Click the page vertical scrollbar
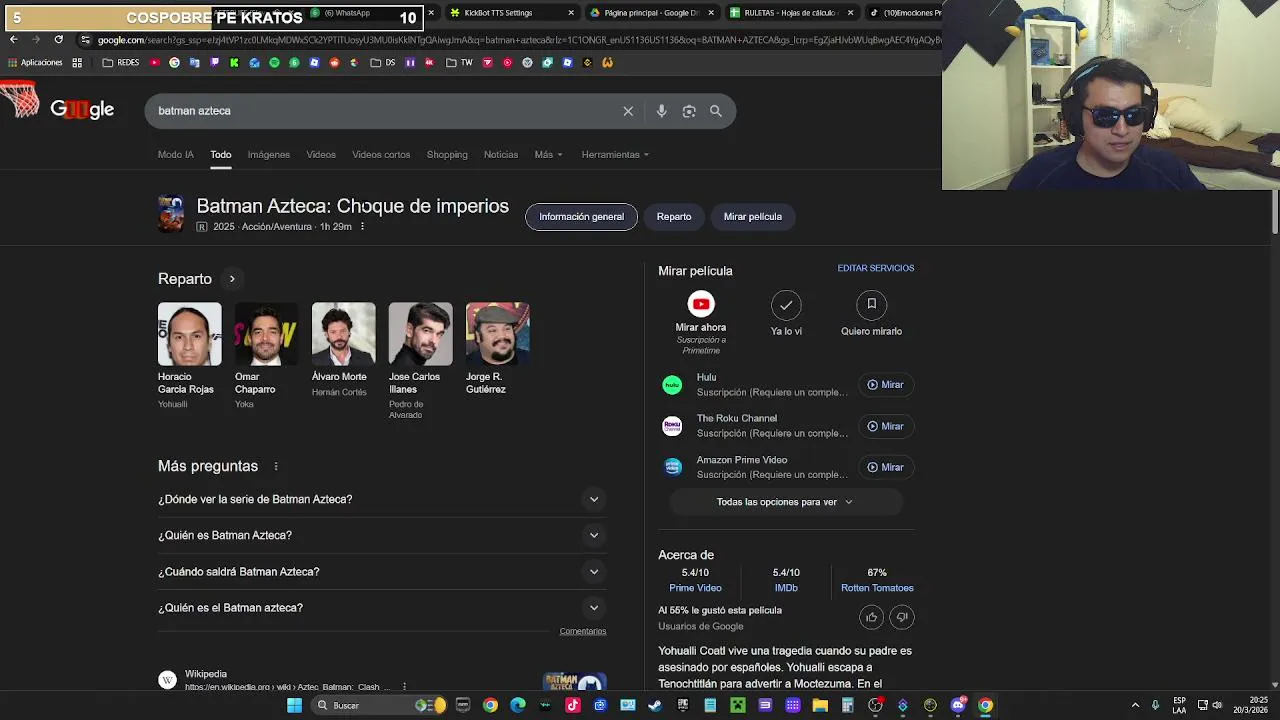The image size is (1280, 720). [x=1275, y=210]
